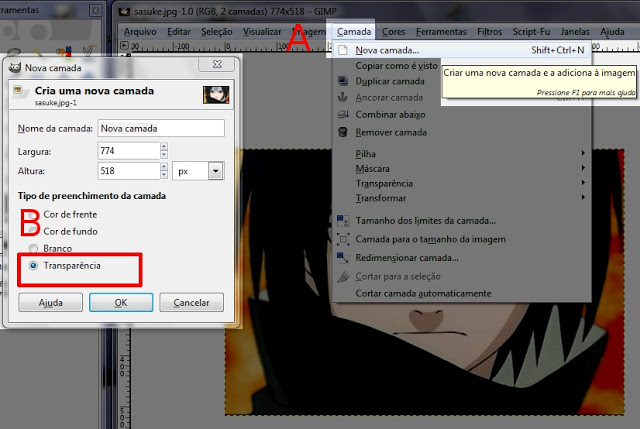Click the Camada para o tamanho da imagem icon
640x429 pixels.
pos(343,239)
